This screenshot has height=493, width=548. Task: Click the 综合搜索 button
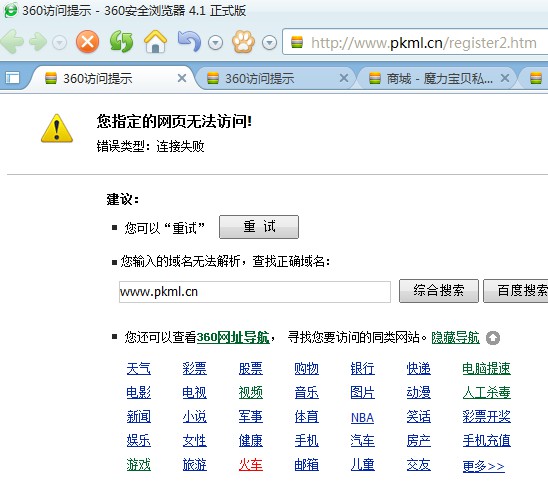point(439,291)
